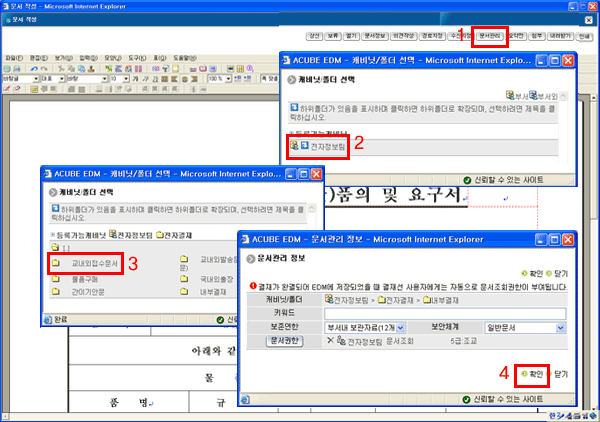
Task: Open the 보안체계 dropdown showing 일반문서
Action: [525, 327]
